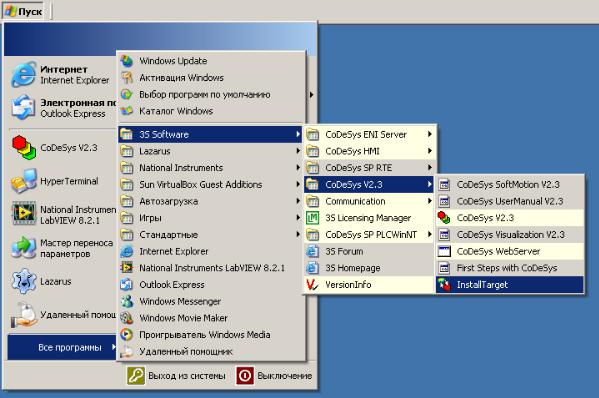Viewport: 599px width, 398px height.
Task: Click the CoDeSys WebServer window icon
Action: click(444, 251)
